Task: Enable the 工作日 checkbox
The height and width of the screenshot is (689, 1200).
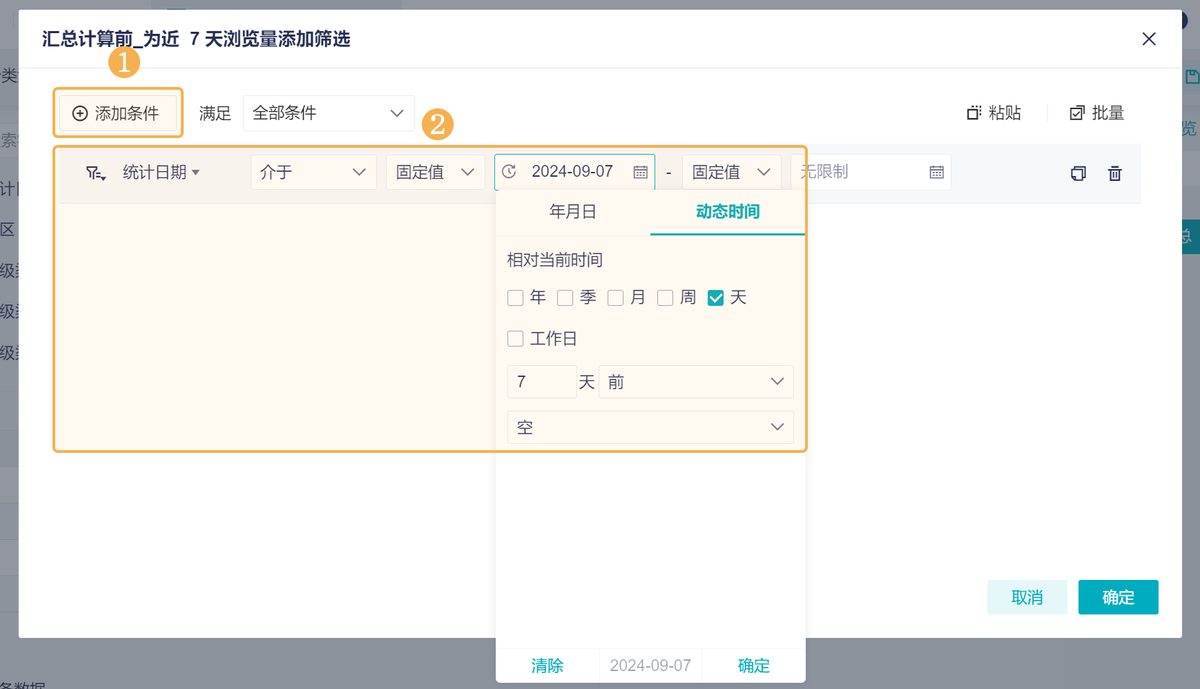Action: point(515,338)
